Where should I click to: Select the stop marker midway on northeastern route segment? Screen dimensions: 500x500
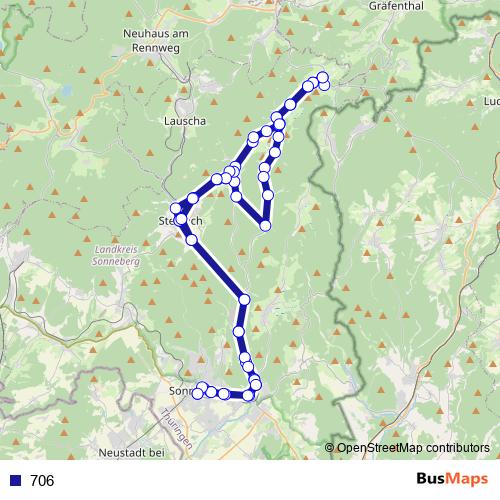click(x=290, y=104)
